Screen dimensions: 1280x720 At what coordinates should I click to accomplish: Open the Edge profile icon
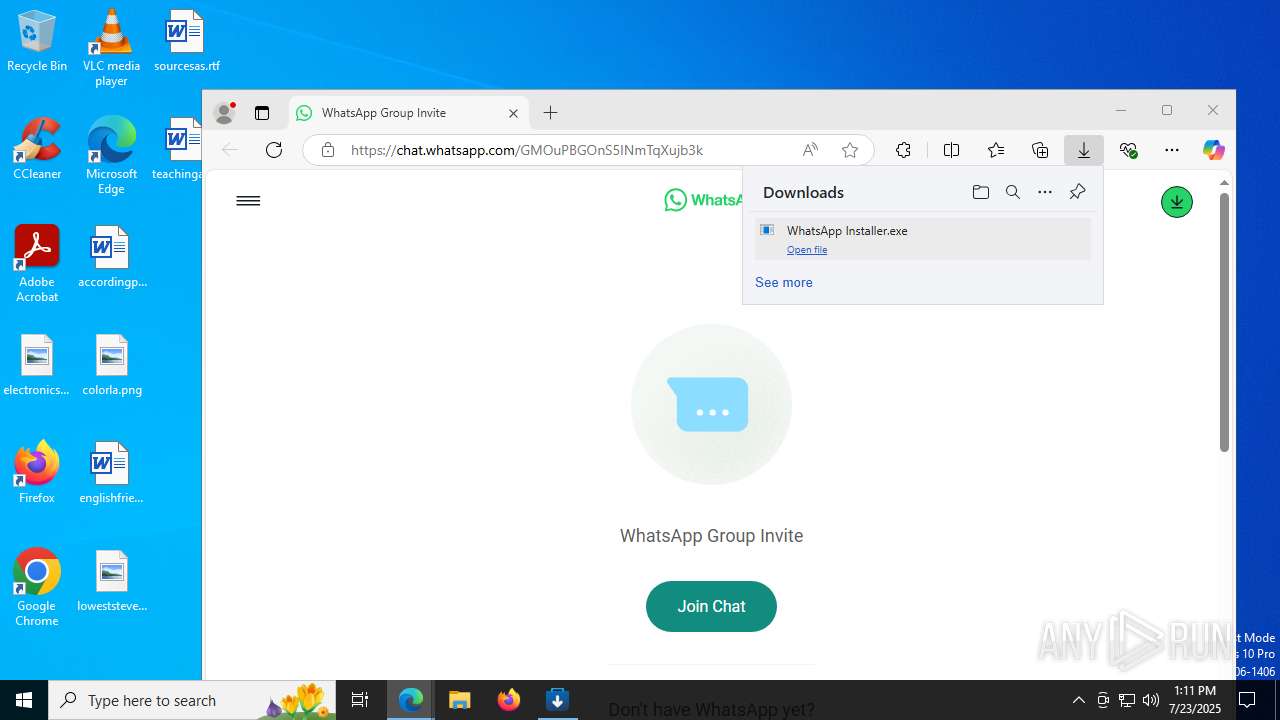[225, 113]
